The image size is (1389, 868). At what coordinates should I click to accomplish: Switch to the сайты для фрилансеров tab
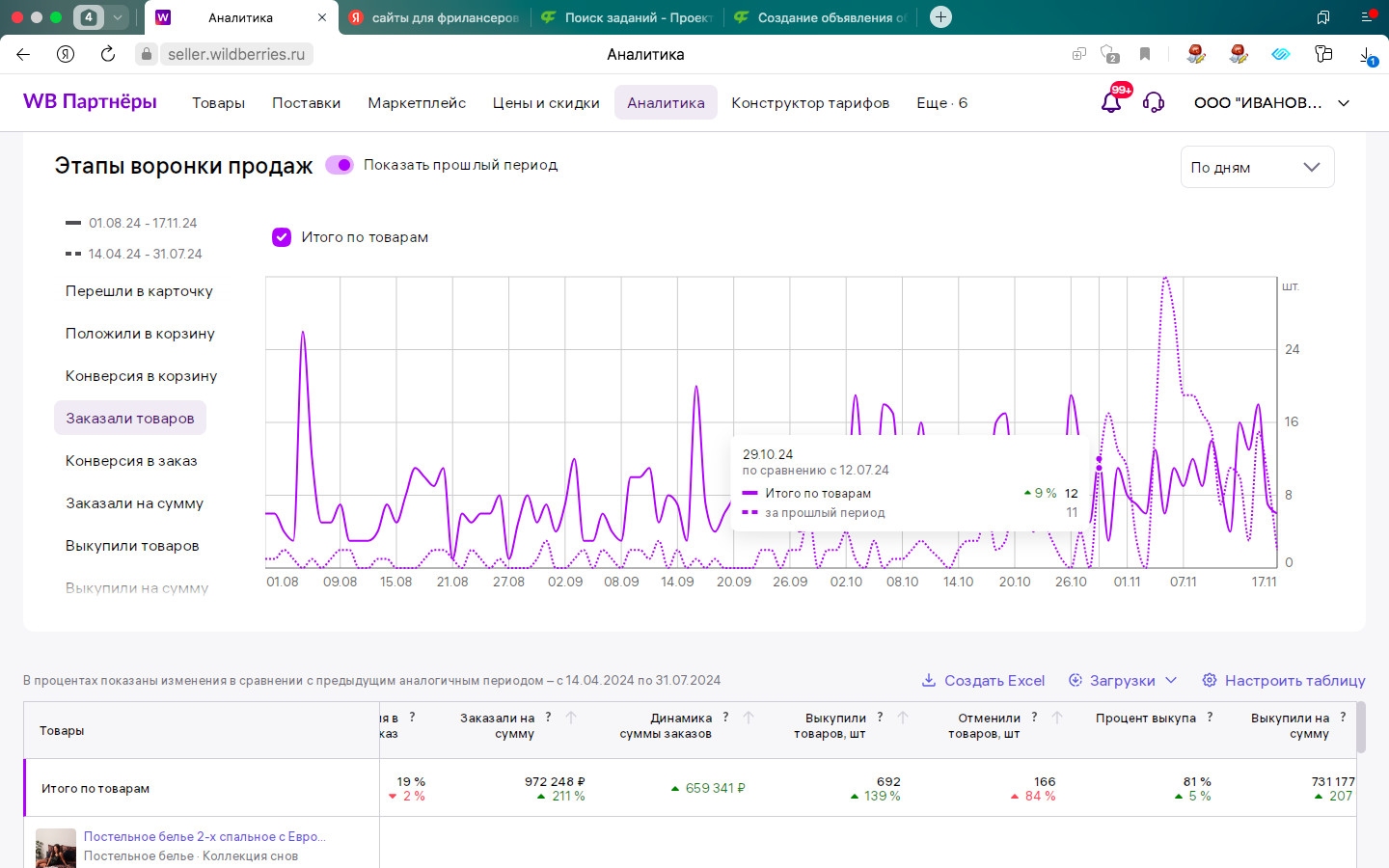(434, 17)
